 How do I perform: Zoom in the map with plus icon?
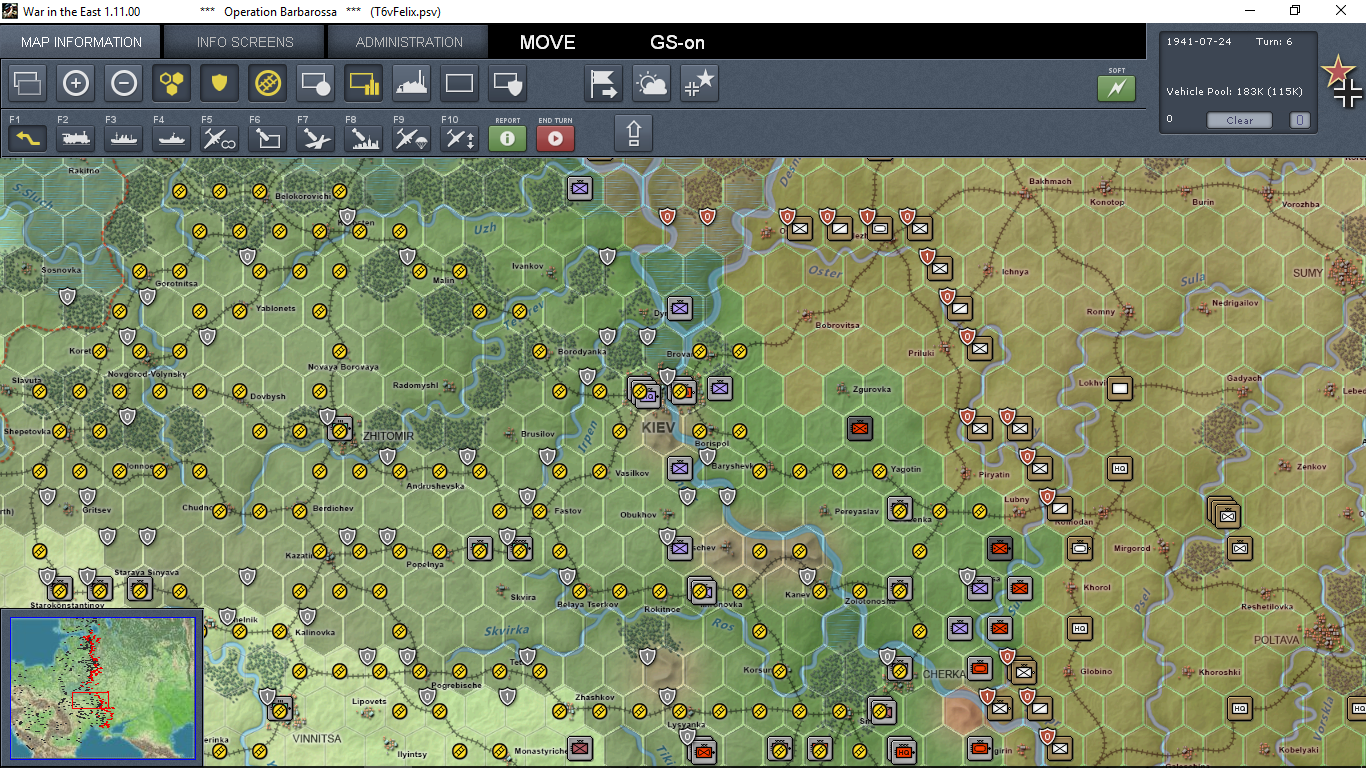point(75,84)
